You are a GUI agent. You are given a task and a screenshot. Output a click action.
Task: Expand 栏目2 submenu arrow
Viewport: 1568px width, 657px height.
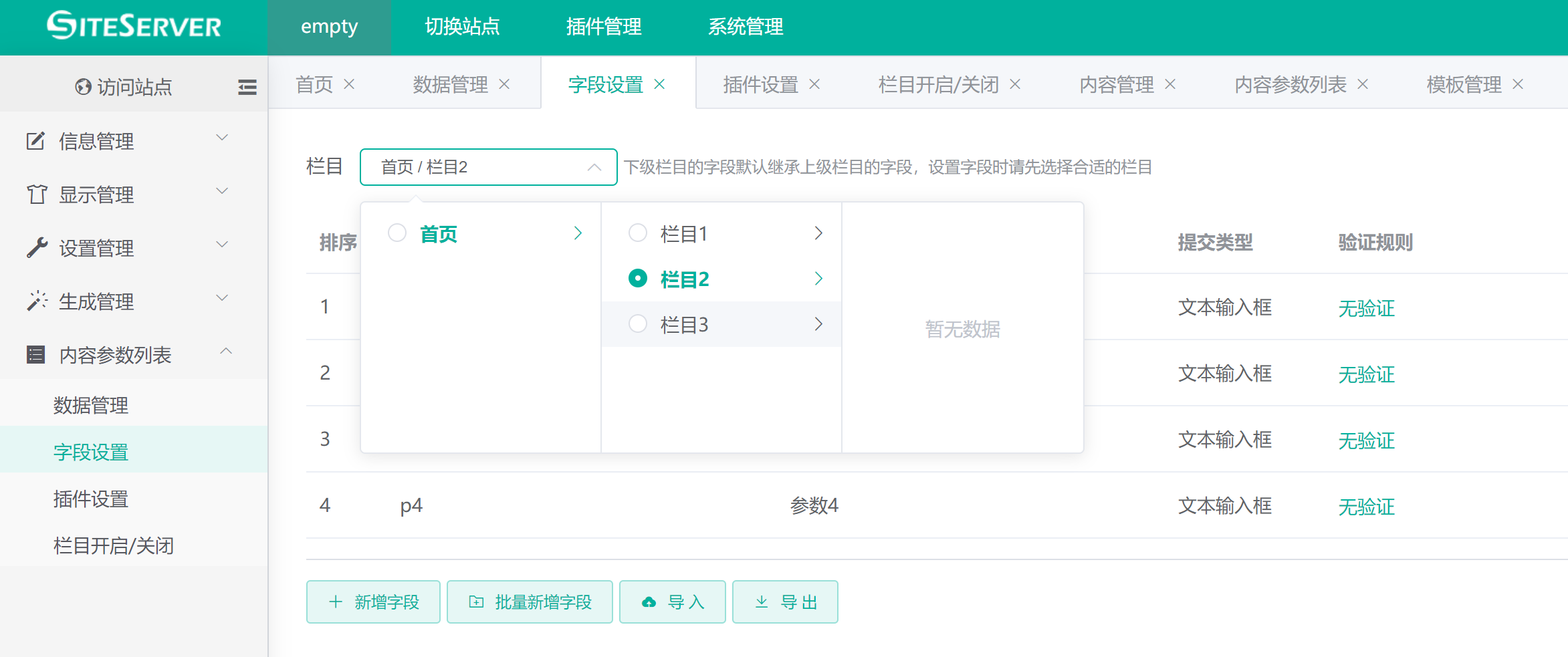pyautogui.click(x=818, y=279)
